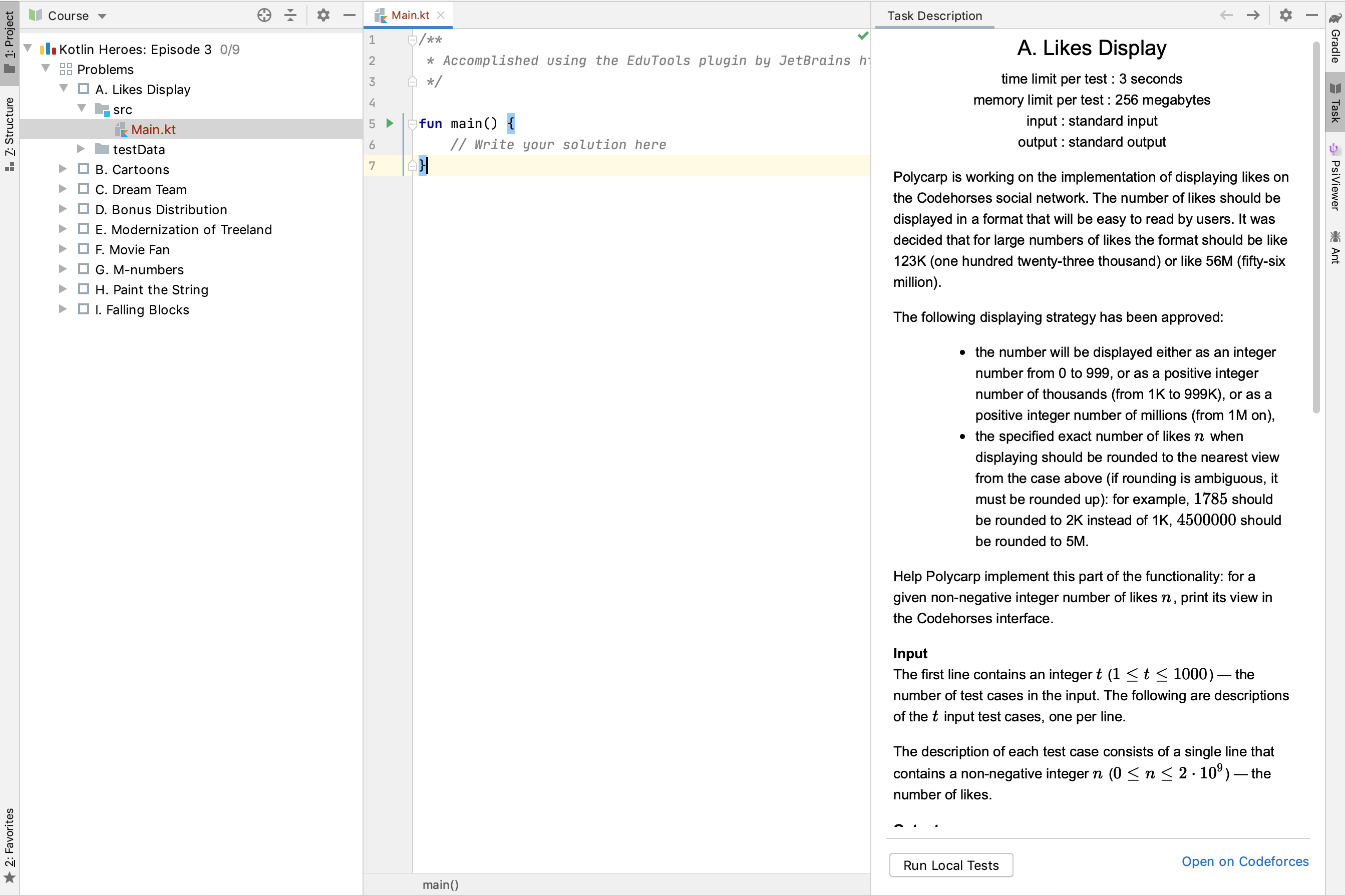Hide the Task Description panel
The image size is (1345, 896).
pos(1312,16)
